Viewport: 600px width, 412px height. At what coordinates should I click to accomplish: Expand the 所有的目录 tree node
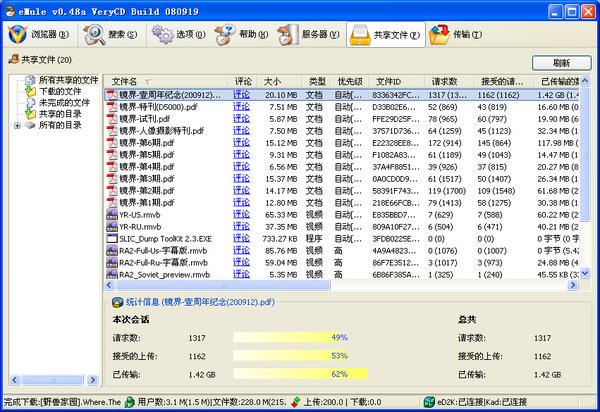[16, 125]
